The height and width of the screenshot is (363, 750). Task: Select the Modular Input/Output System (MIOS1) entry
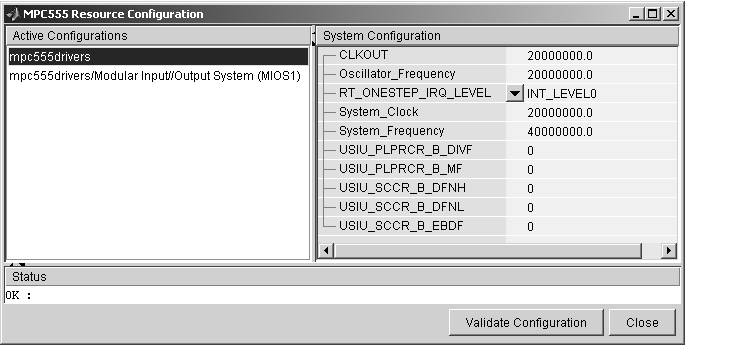pos(155,76)
